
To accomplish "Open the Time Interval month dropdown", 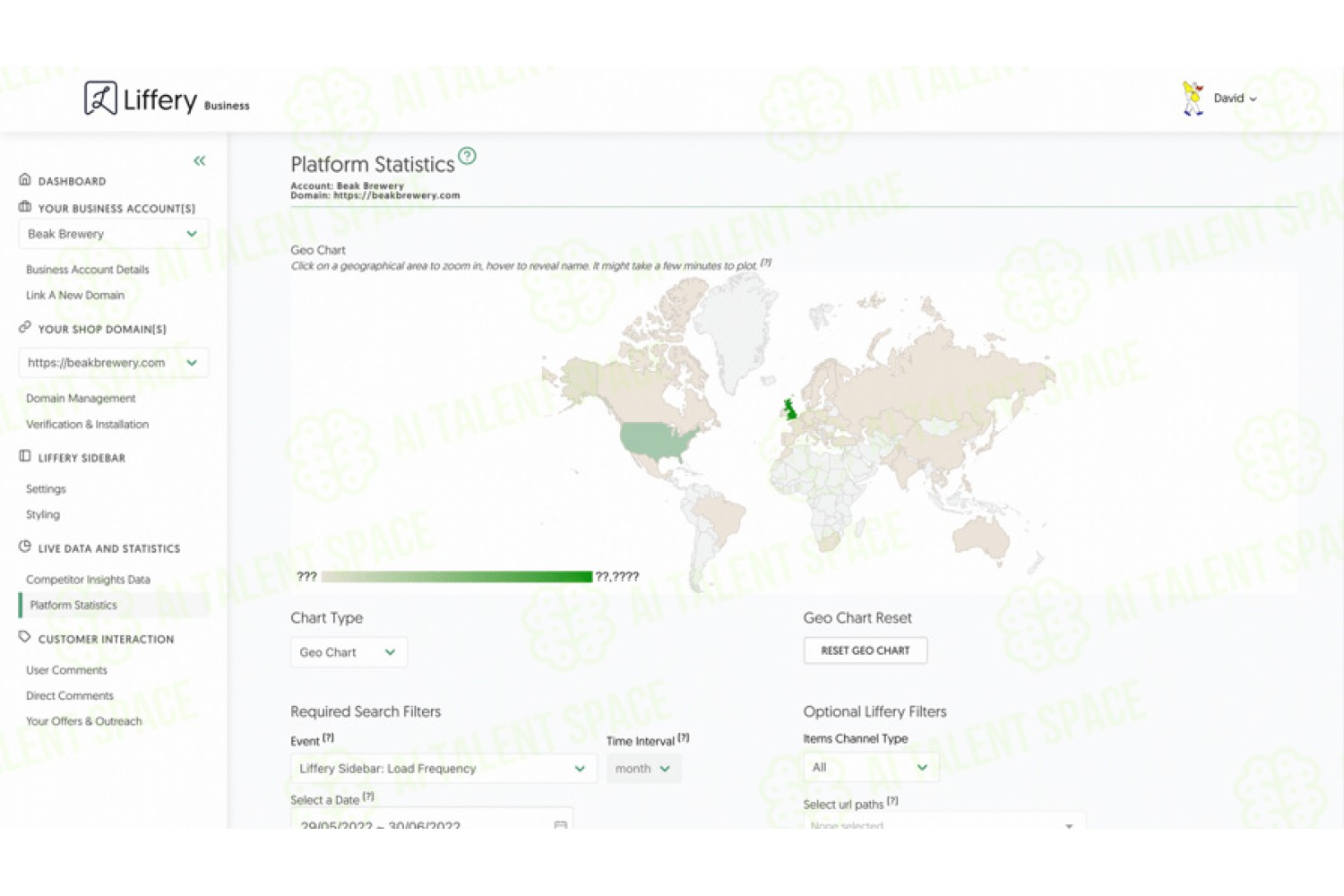I will (x=643, y=769).
